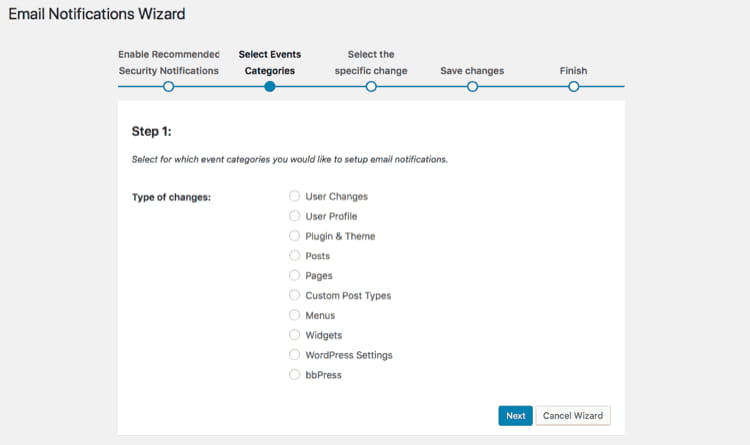Image resolution: width=750 pixels, height=445 pixels.
Task: Select the Pages event category
Action: pyautogui.click(x=295, y=275)
